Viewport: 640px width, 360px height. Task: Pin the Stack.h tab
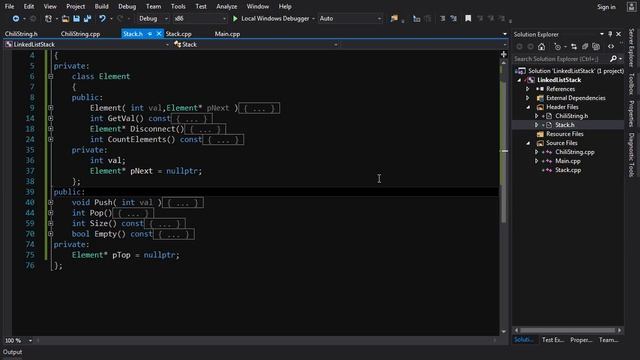150,34
